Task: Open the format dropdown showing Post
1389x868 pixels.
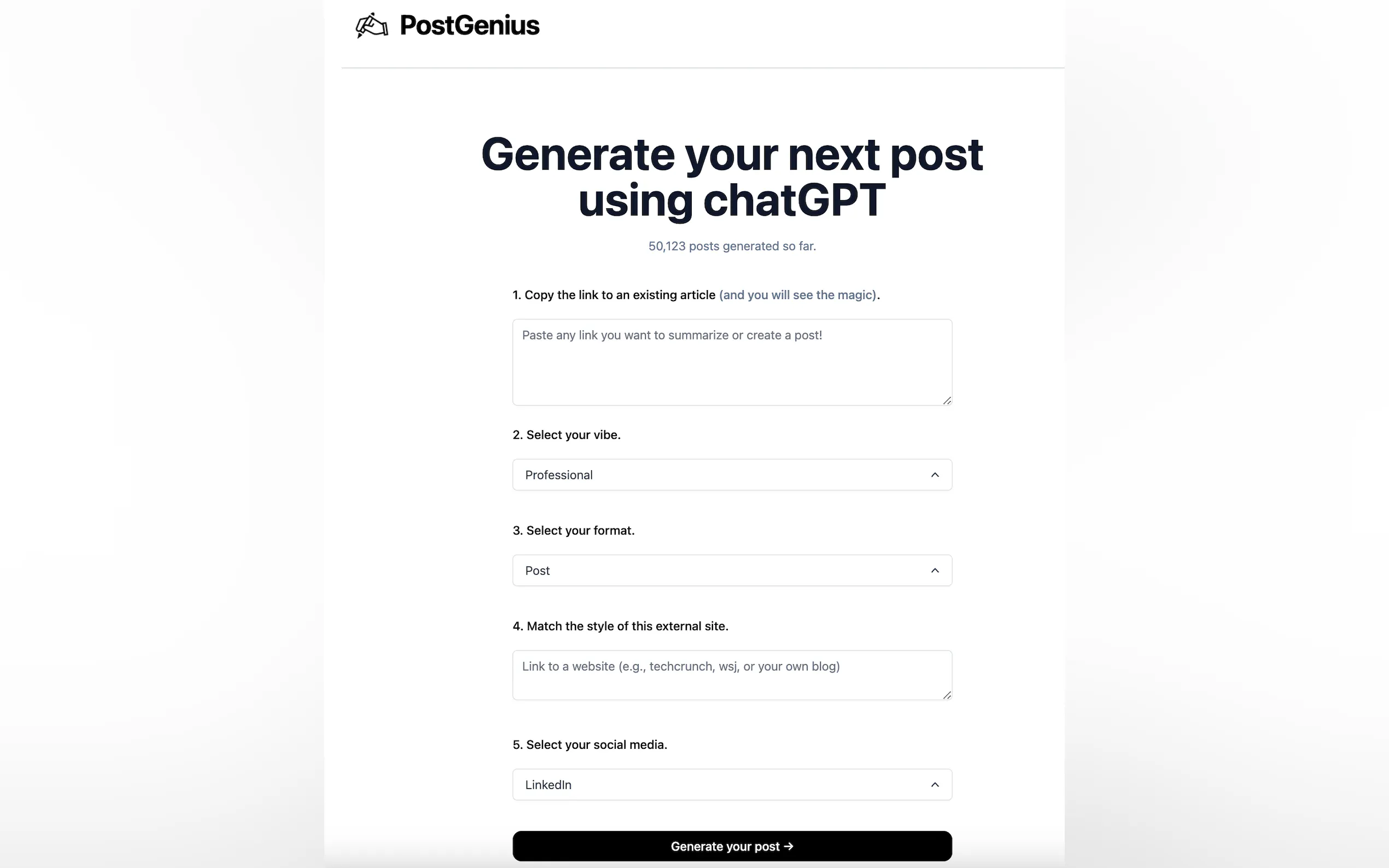Action: (x=732, y=570)
